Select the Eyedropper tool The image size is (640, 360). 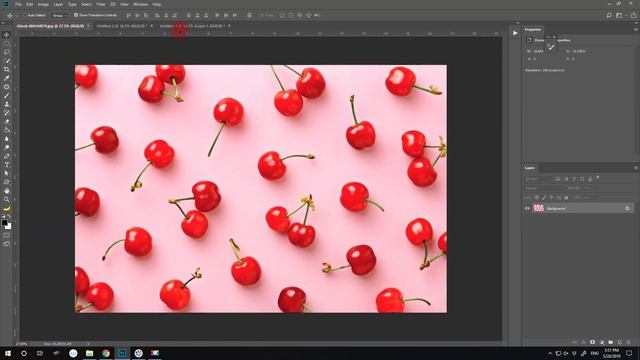[x=7, y=78]
